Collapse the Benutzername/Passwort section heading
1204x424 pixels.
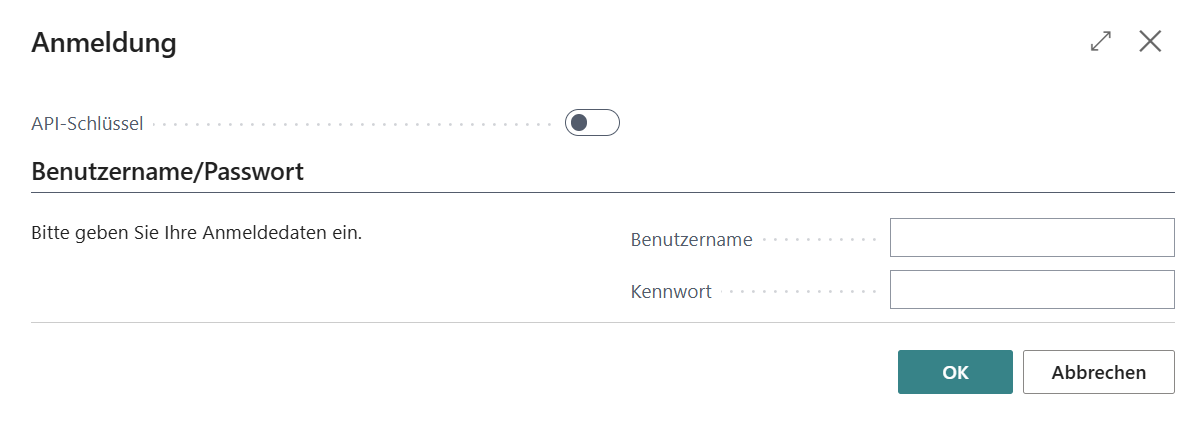168,172
